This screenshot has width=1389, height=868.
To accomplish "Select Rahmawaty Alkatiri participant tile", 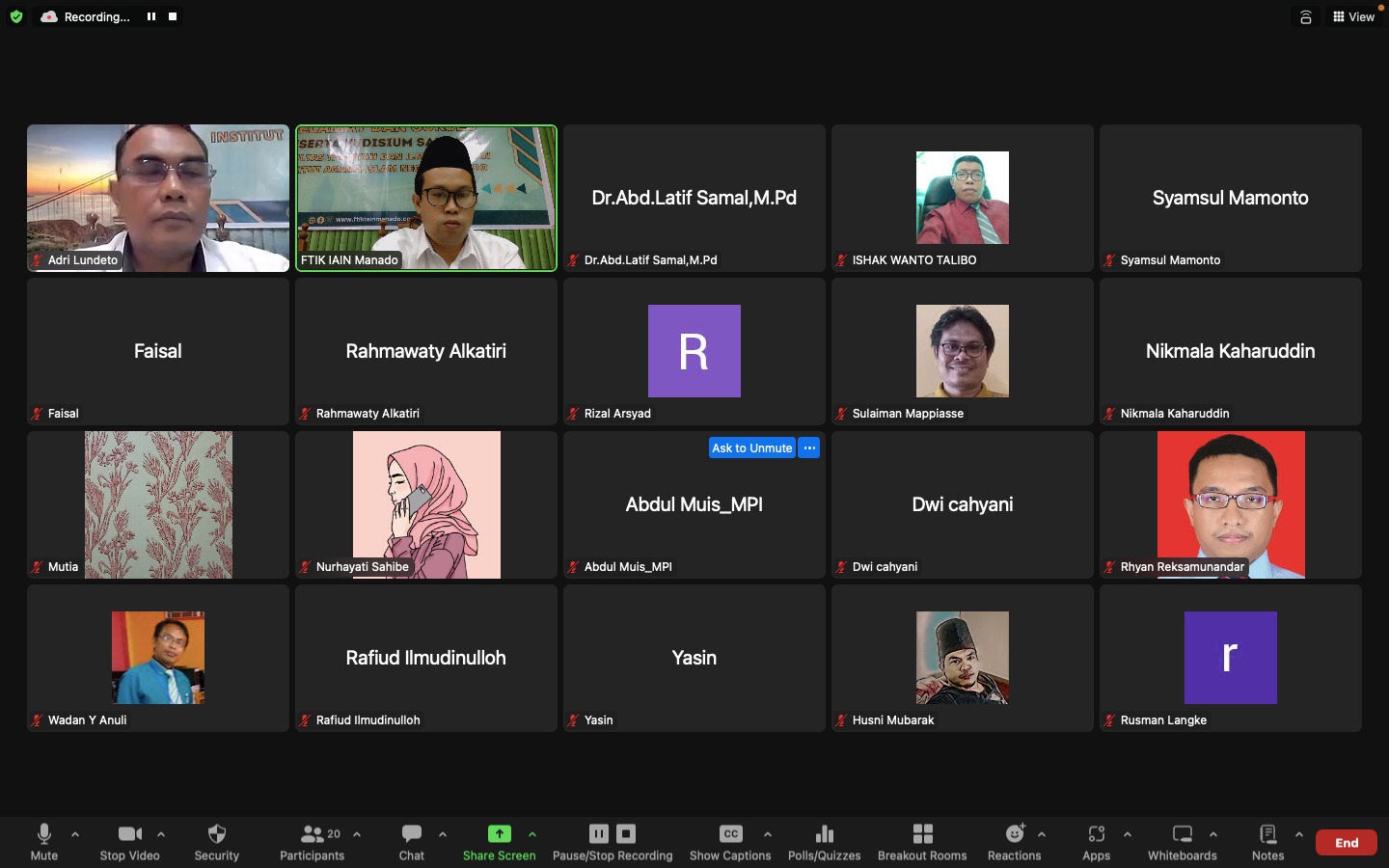I will click(426, 351).
